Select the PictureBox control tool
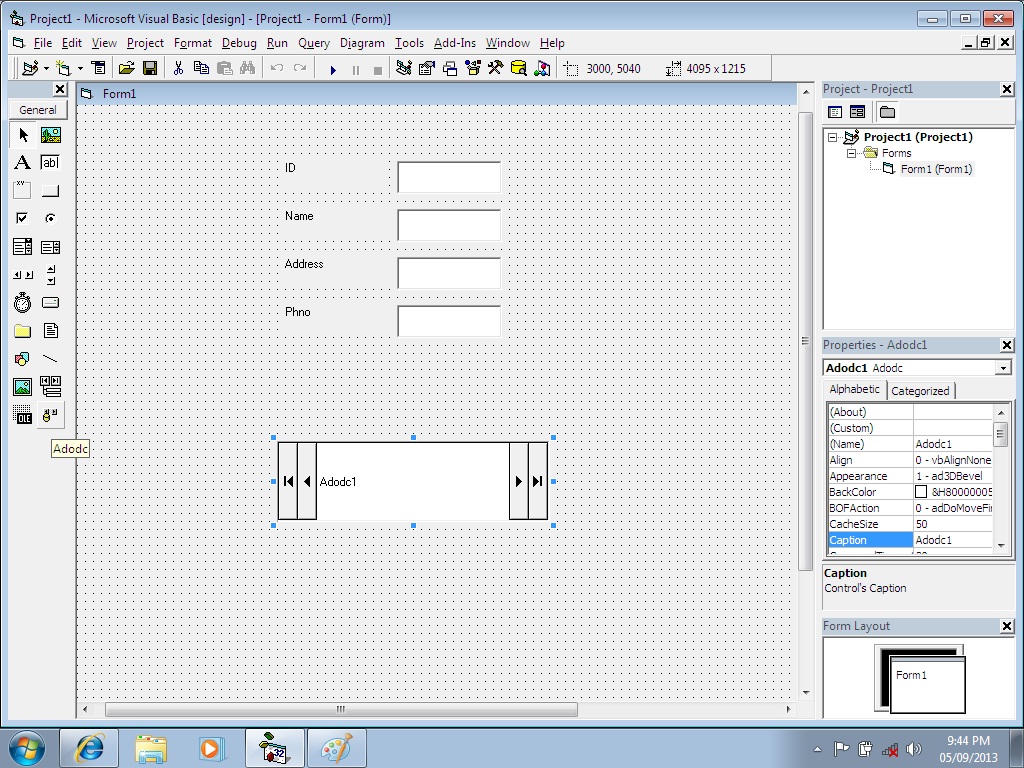This screenshot has width=1024, height=768. pos(50,135)
